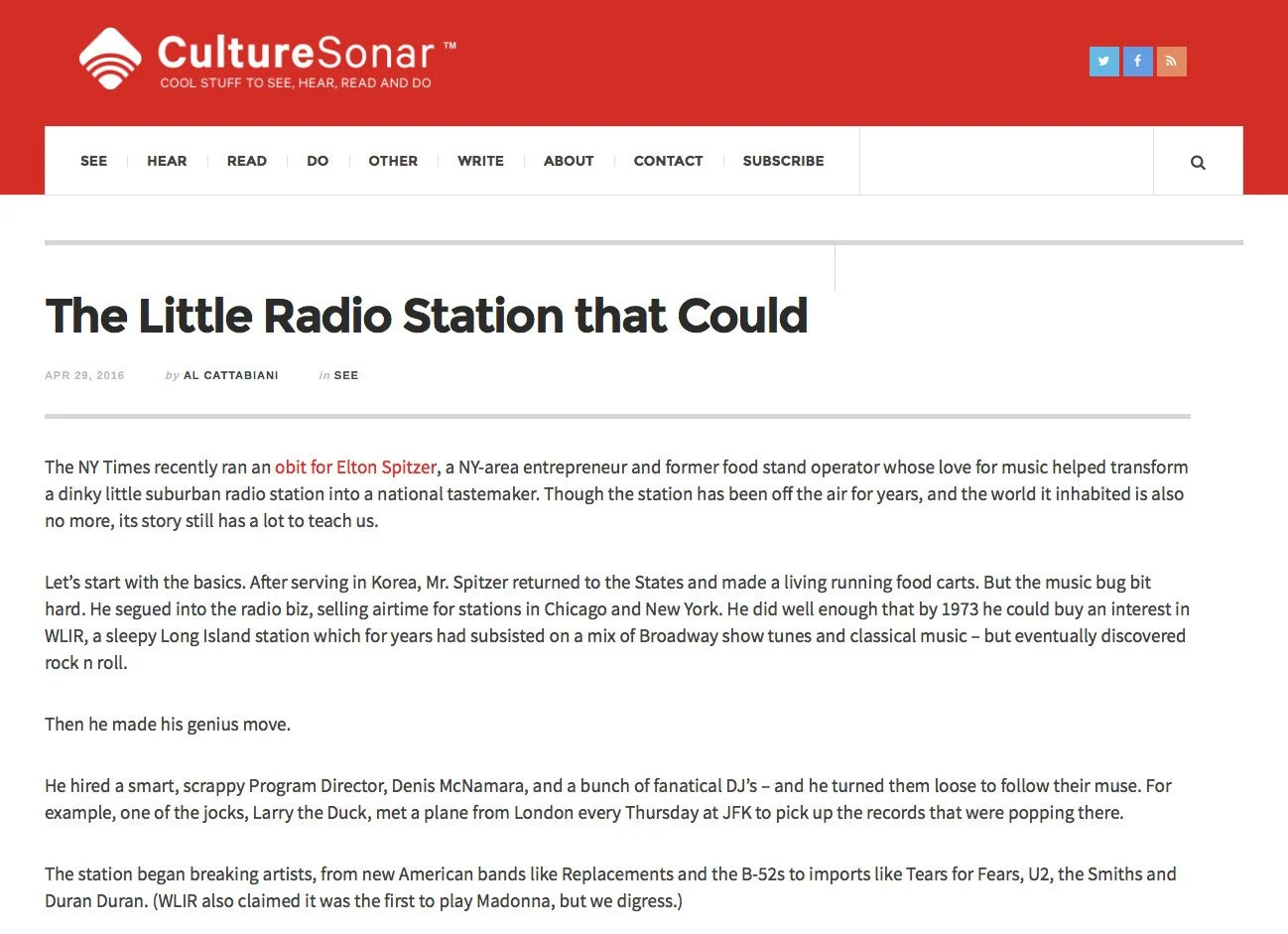Click the CultureSonar logo
Viewport: 1288px width, 934px height.
tap(268, 59)
